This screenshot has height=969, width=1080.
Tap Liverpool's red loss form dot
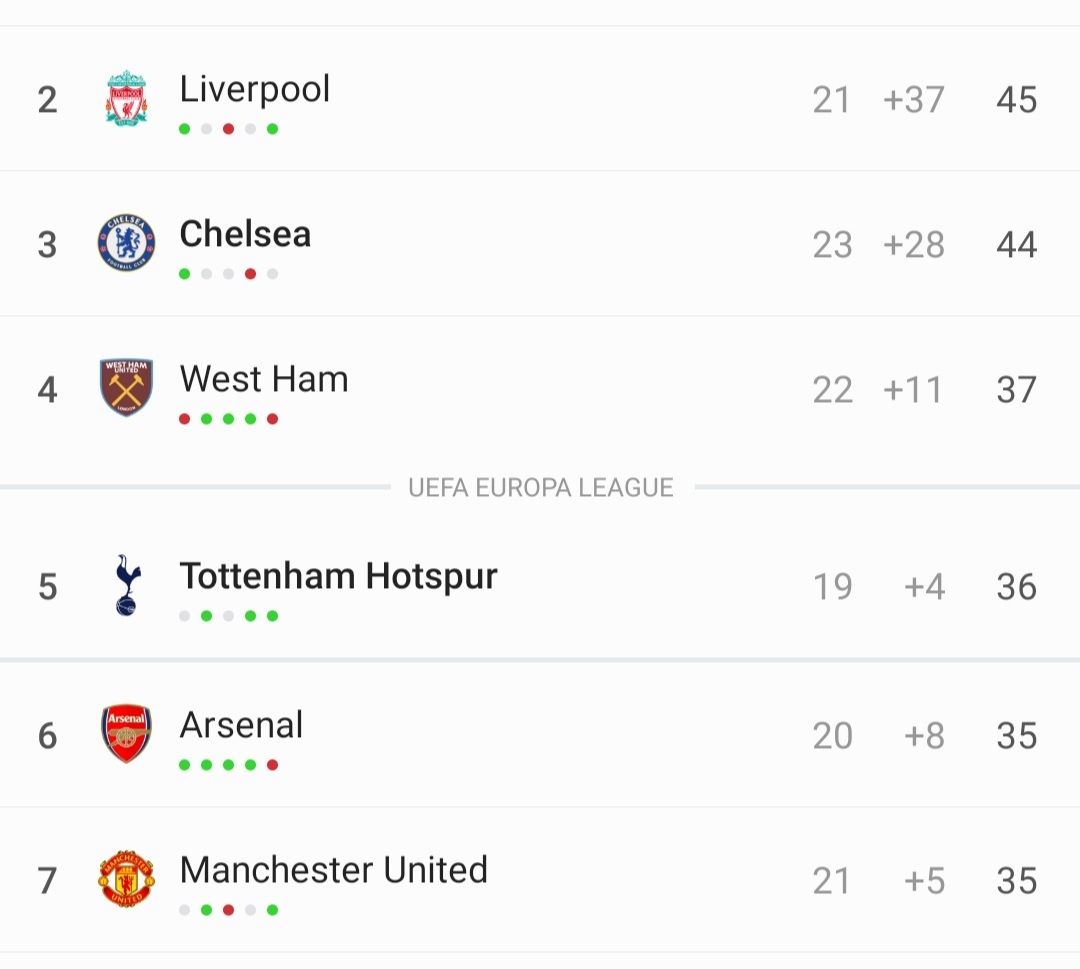[x=229, y=129]
